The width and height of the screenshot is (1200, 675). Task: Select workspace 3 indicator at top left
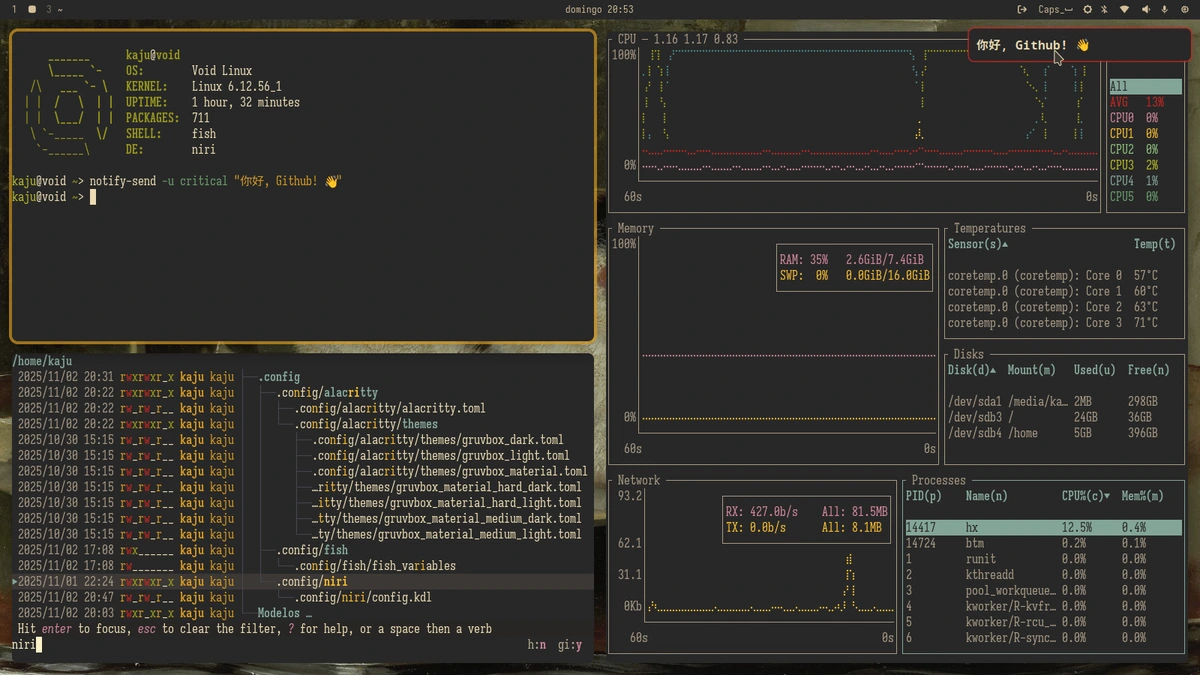(48, 9)
